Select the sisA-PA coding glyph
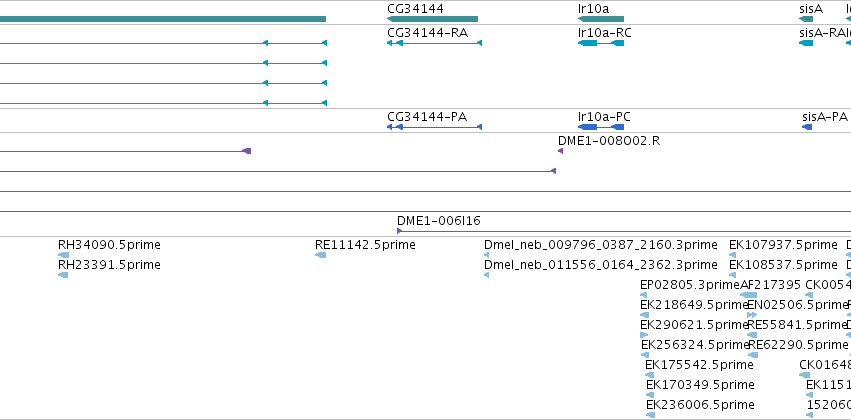851x420 pixels. tap(807, 127)
